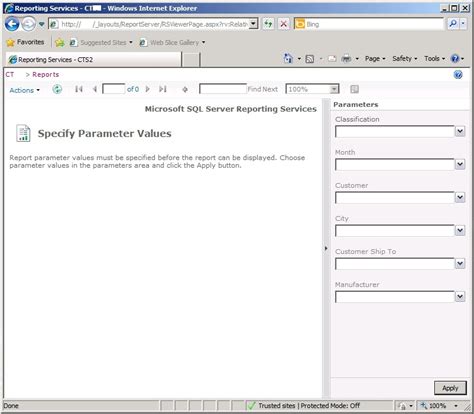Open the recent pages dropdown arrow

[x=41, y=24]
